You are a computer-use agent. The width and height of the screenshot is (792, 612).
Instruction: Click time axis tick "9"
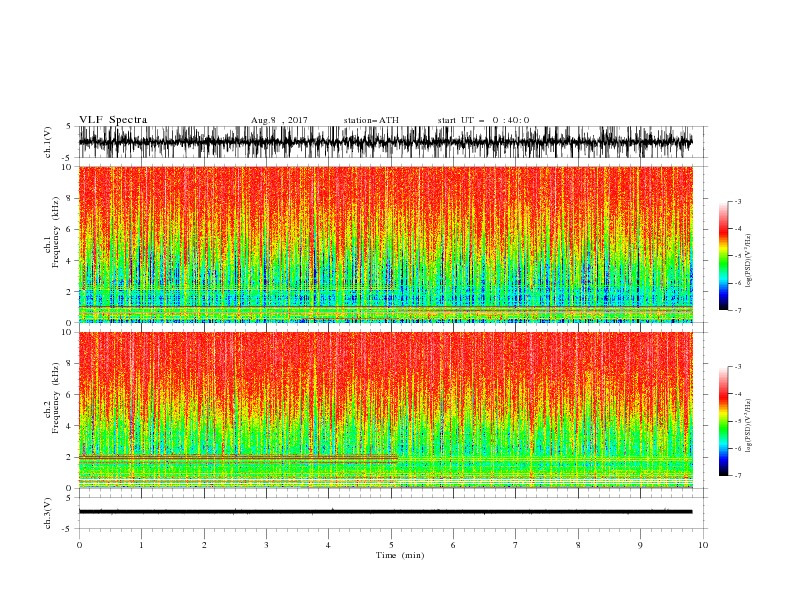point(640,545)
